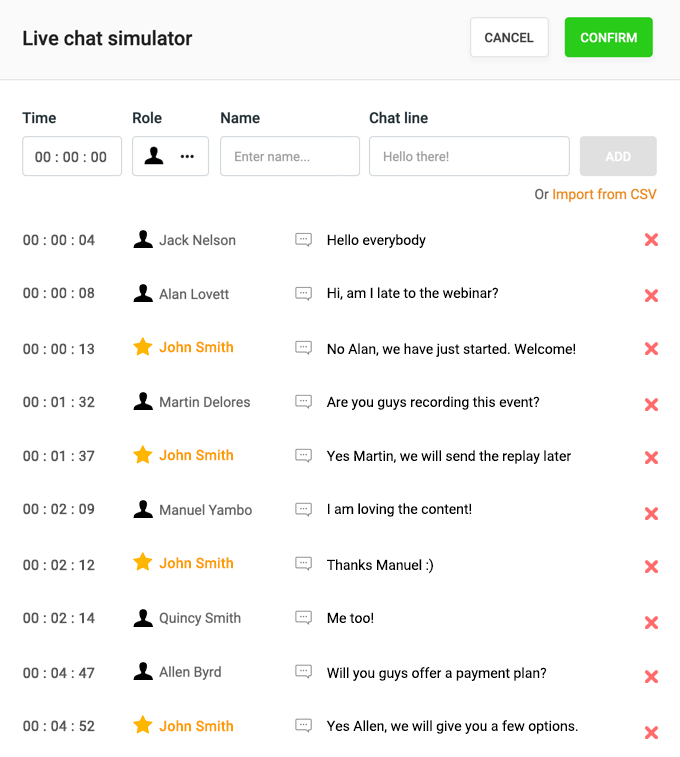Click the chat bubble icon beside "Thanks Manuel :)"
Screen dimensions: 680x757
click(x=303, y=564)
